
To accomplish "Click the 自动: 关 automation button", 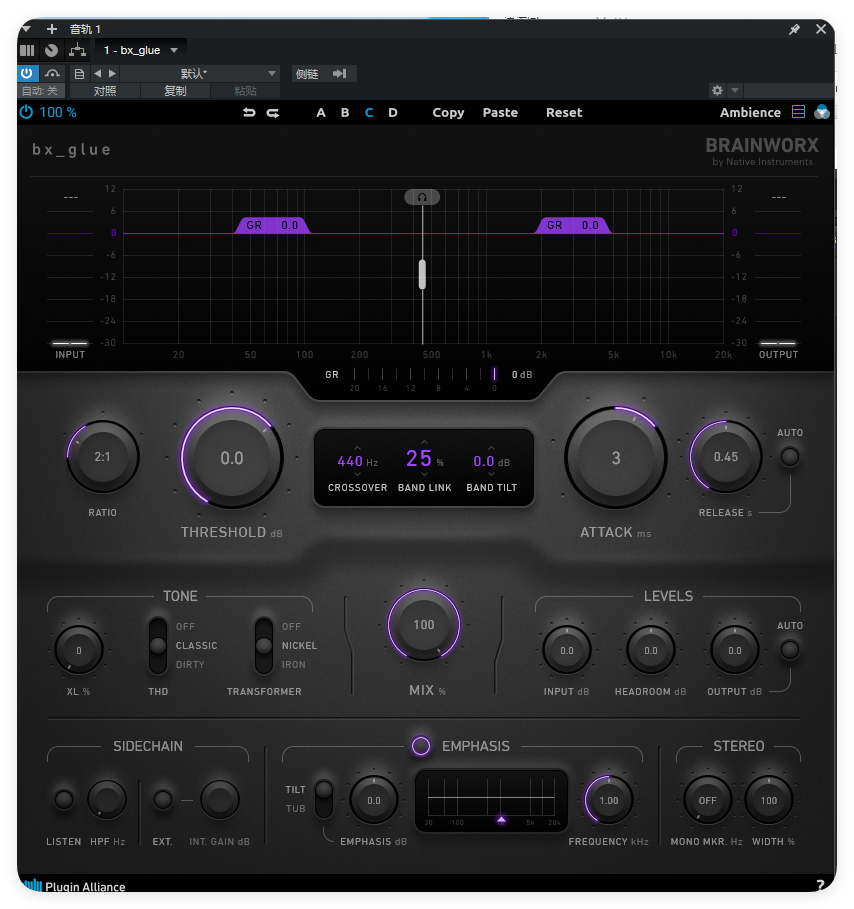I will [x=39, y=91].
